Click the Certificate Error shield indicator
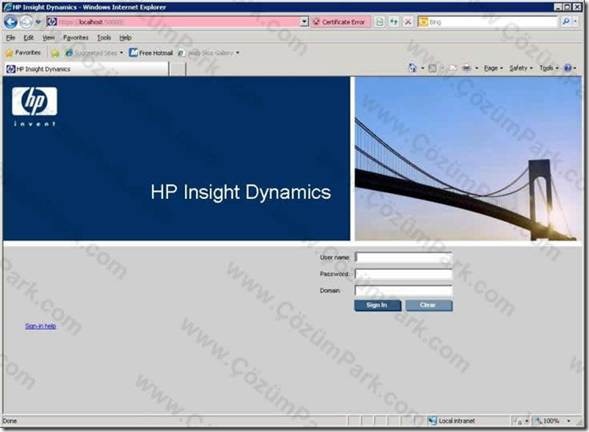Viewport: 589px width, 432px height. tap(340, 22)
